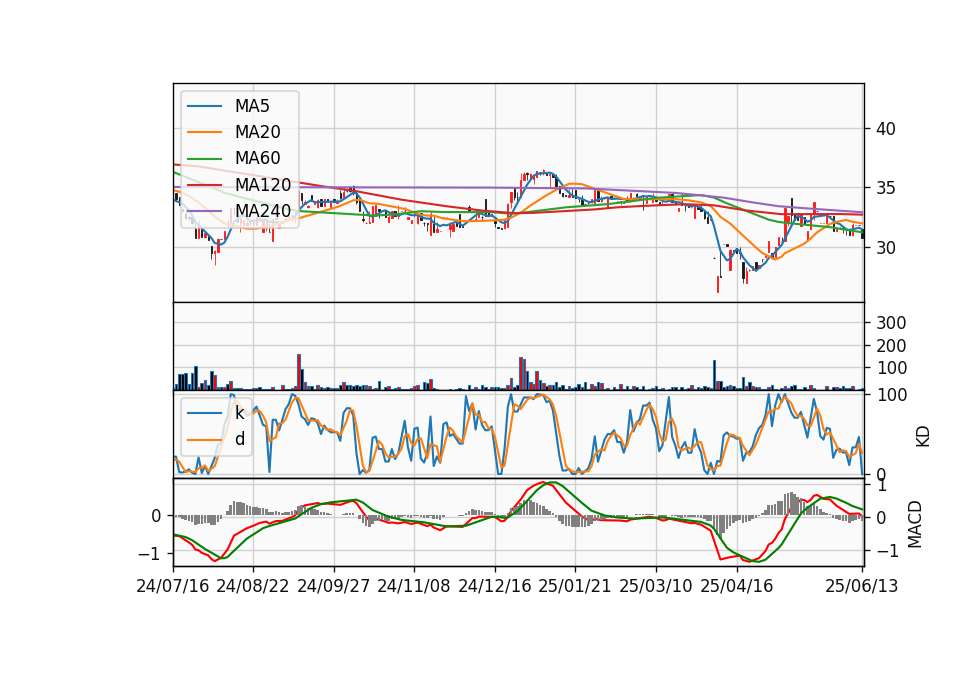Viewport: 960px width, 690px height.
Task: Click the price axis label 35
Action: pyautogui.click(x=886, y=189)
